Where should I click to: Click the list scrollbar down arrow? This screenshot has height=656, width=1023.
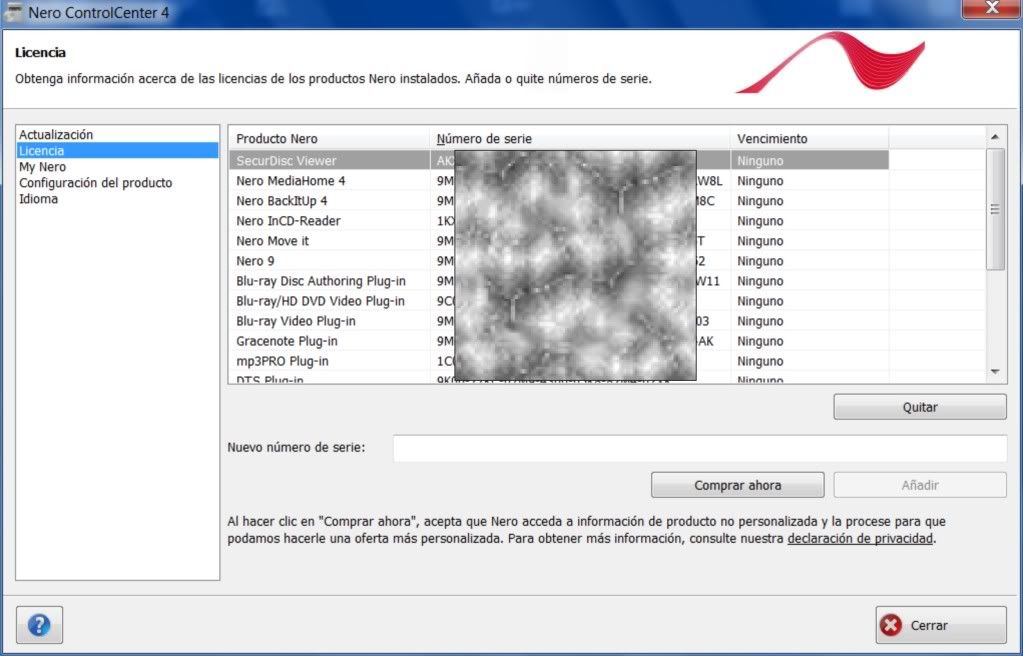(995, 371)
